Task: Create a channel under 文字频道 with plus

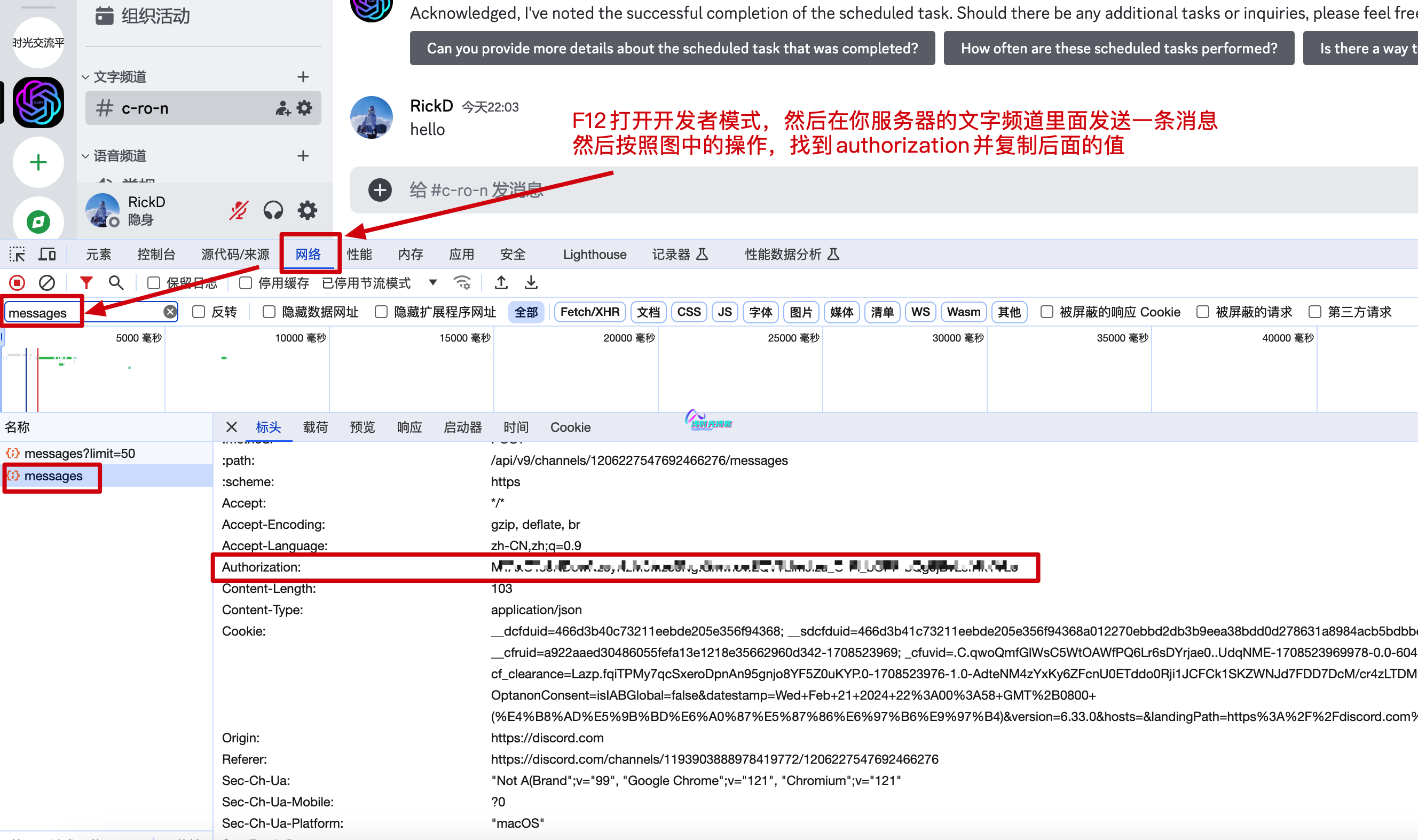Action: pos(303,76)
